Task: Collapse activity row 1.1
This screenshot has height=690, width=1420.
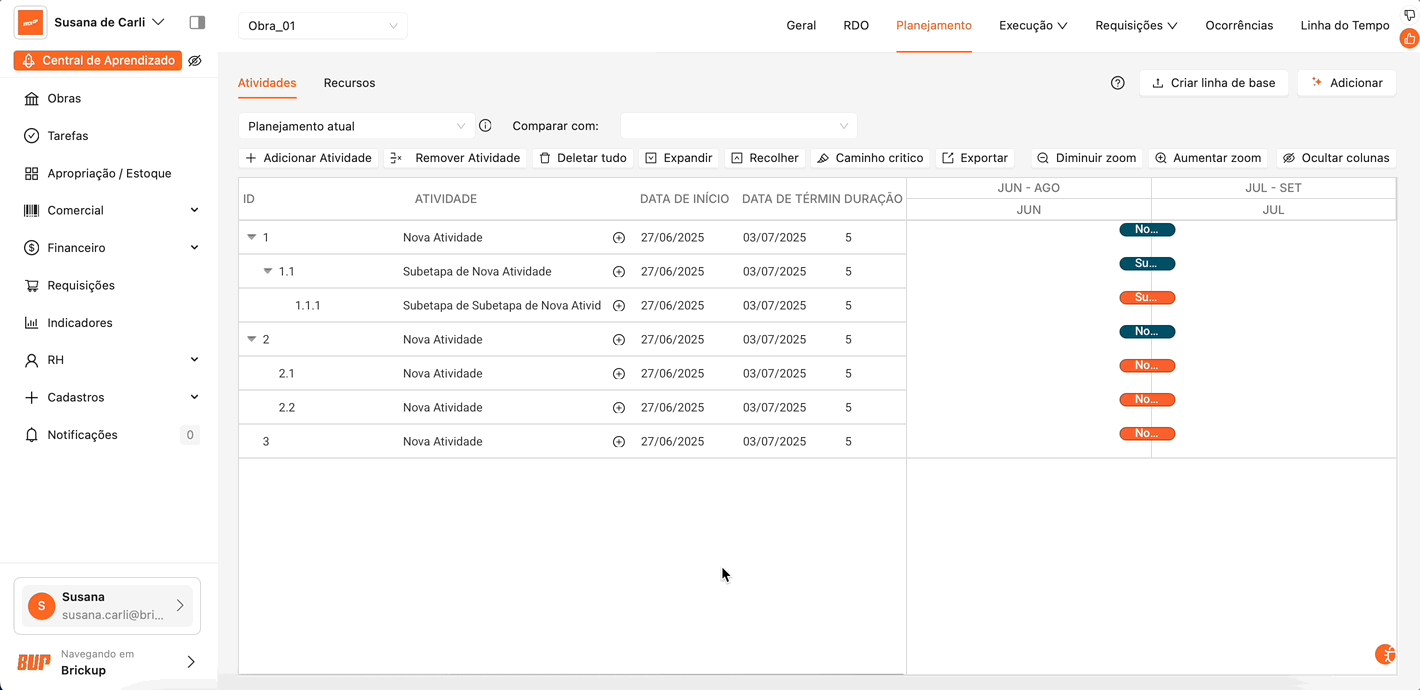Action: 267,272
